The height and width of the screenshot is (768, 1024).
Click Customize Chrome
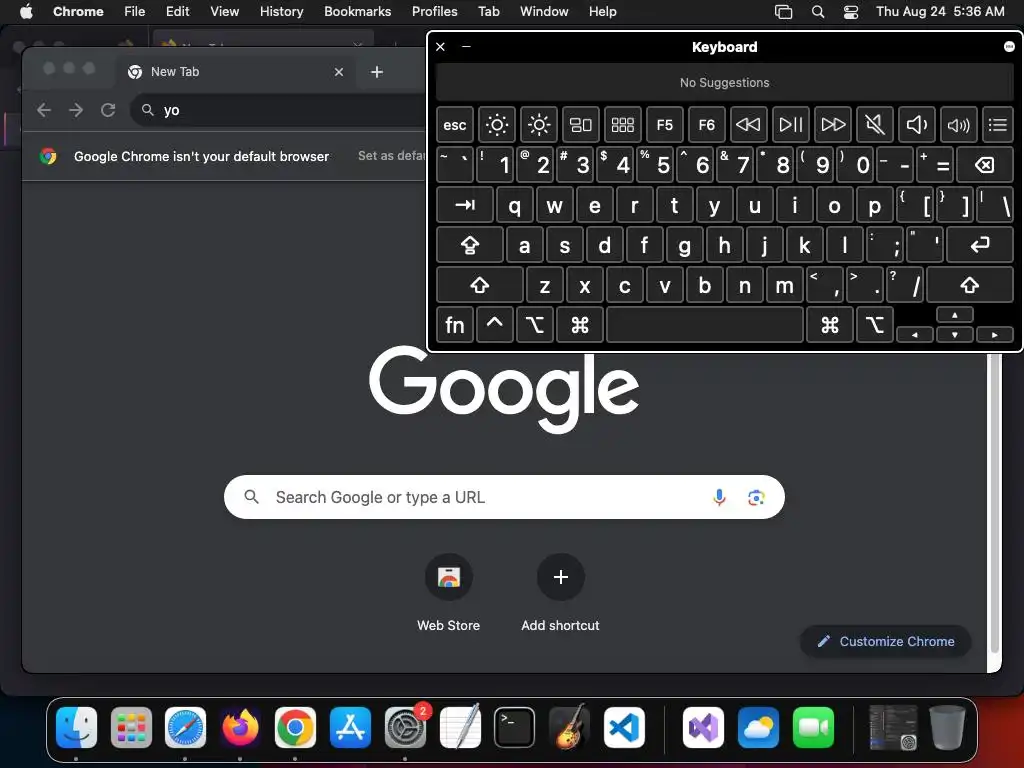tap(886, 641)
